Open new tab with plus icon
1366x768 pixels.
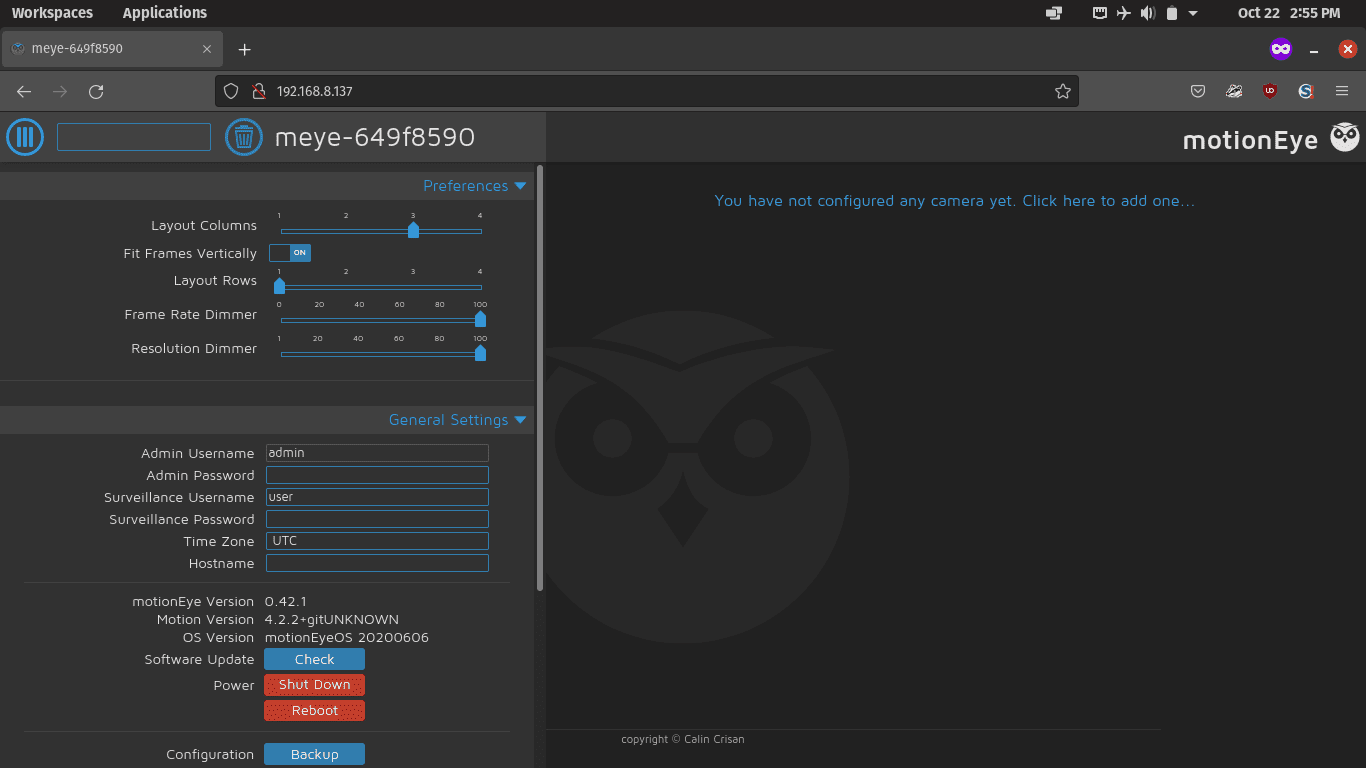(x=244, y=49)
